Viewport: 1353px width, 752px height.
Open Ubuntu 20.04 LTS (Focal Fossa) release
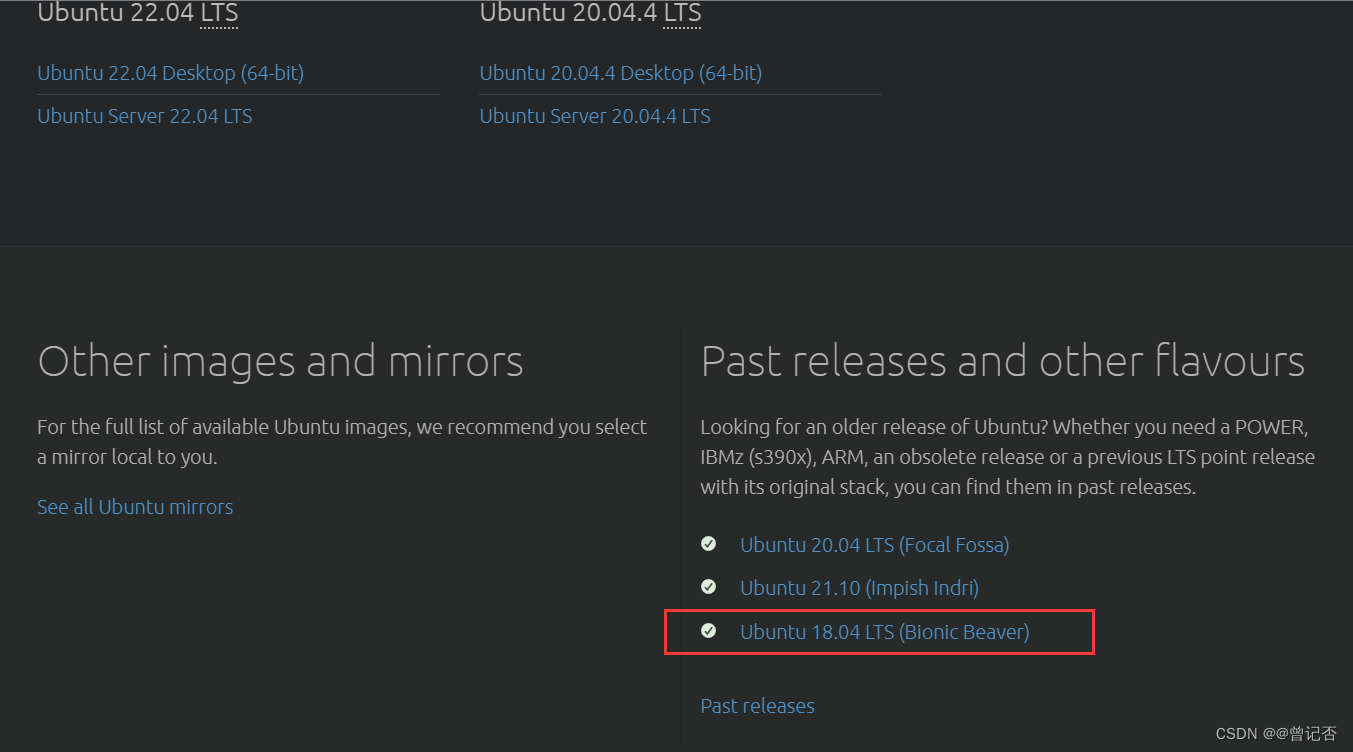(874, 545)
